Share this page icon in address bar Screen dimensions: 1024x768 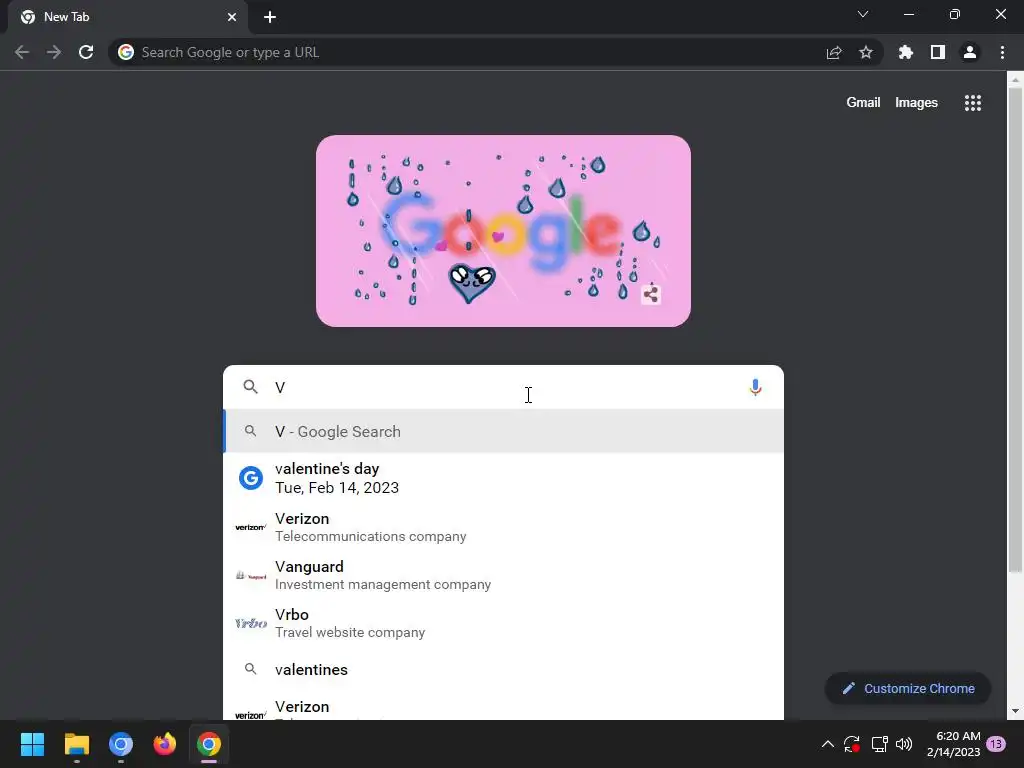coord(834,52)
